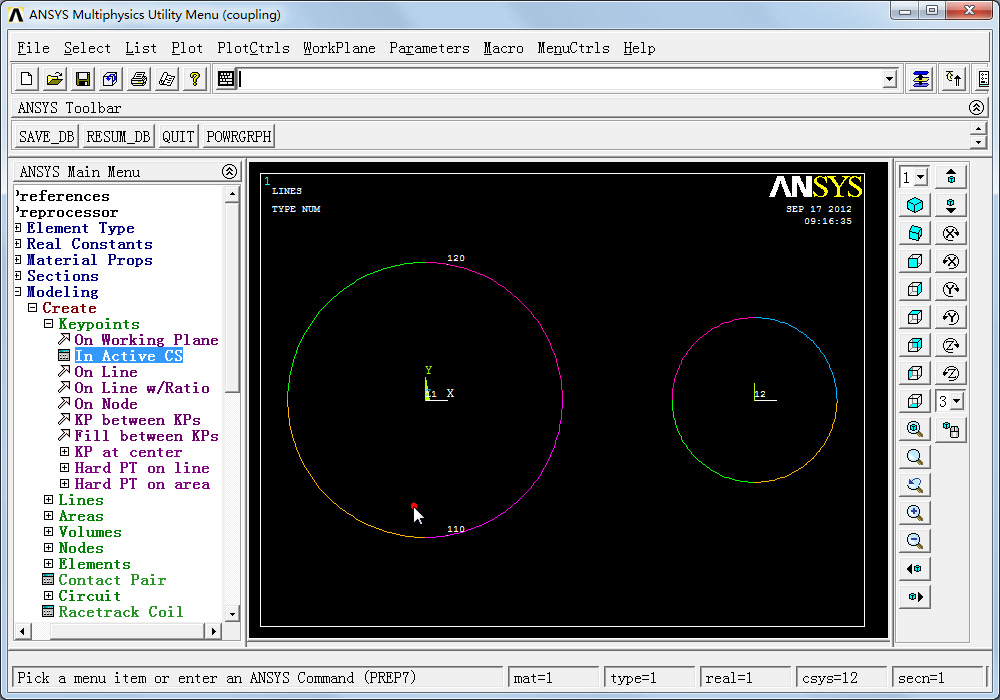Click the Print icon in the toolbar

tap(139, 79)
